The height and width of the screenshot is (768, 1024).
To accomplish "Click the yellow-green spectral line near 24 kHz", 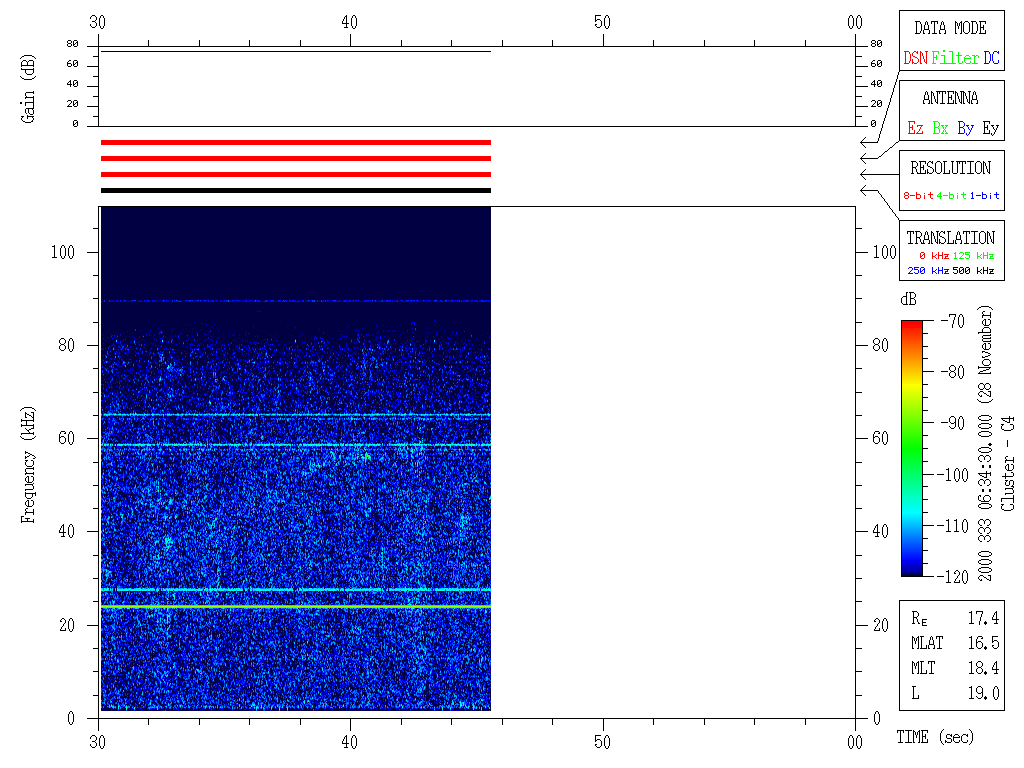I will click(x=295, y=606).
